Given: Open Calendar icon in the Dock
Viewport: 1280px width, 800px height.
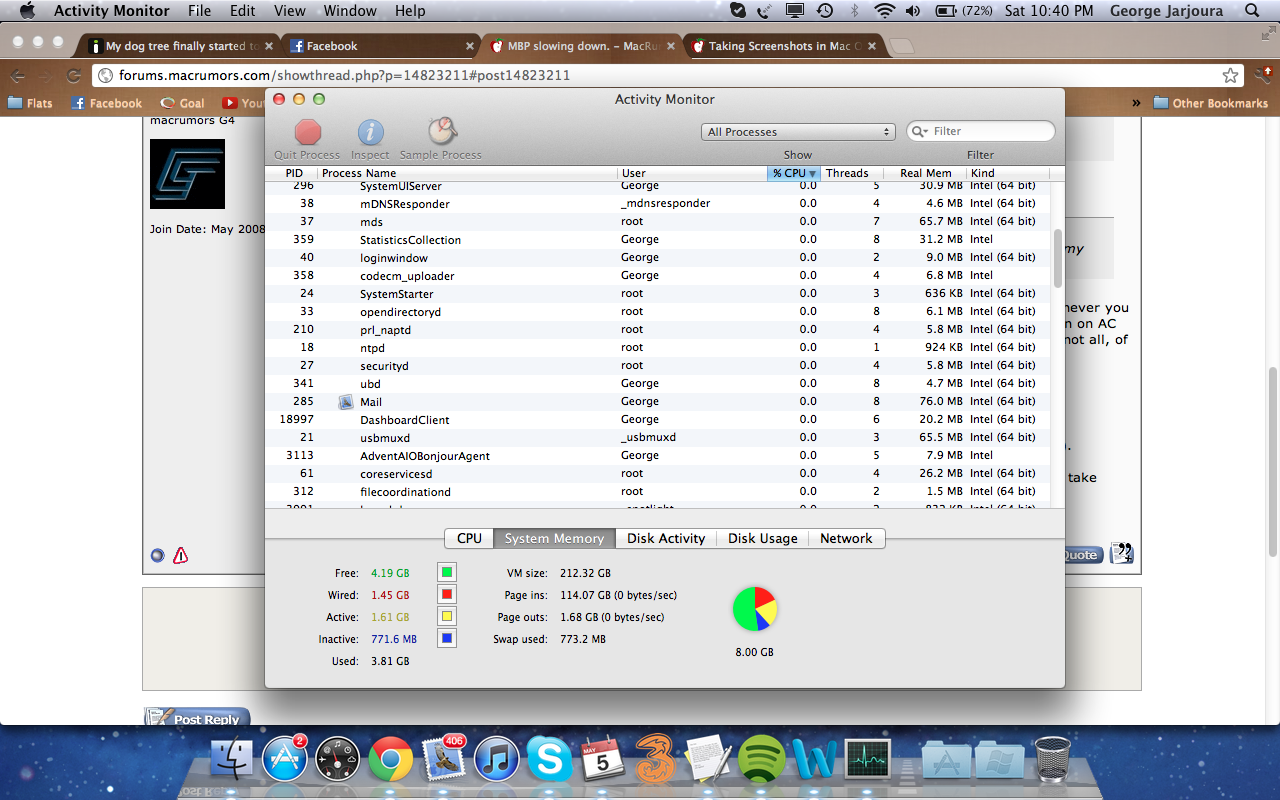Looking at the screenshot, I should point(602,760).
